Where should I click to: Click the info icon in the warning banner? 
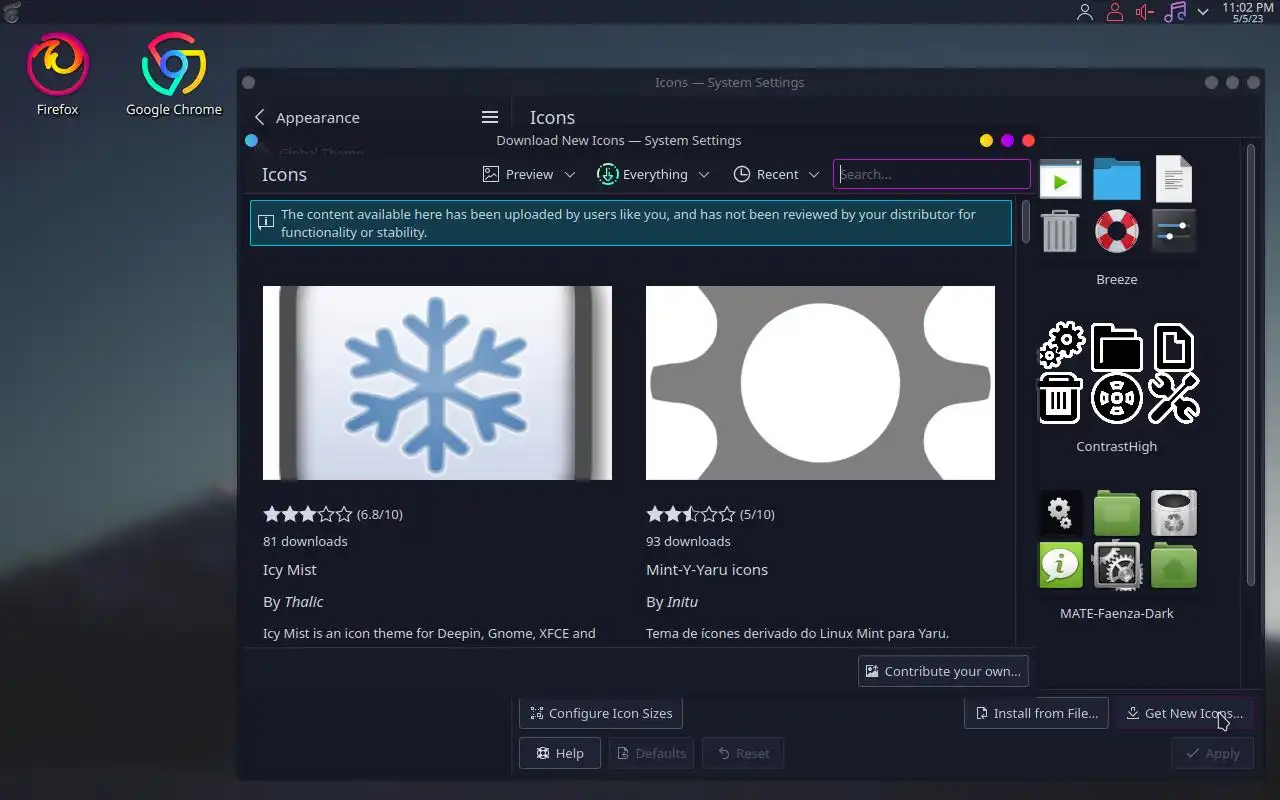tap(266, 222)
